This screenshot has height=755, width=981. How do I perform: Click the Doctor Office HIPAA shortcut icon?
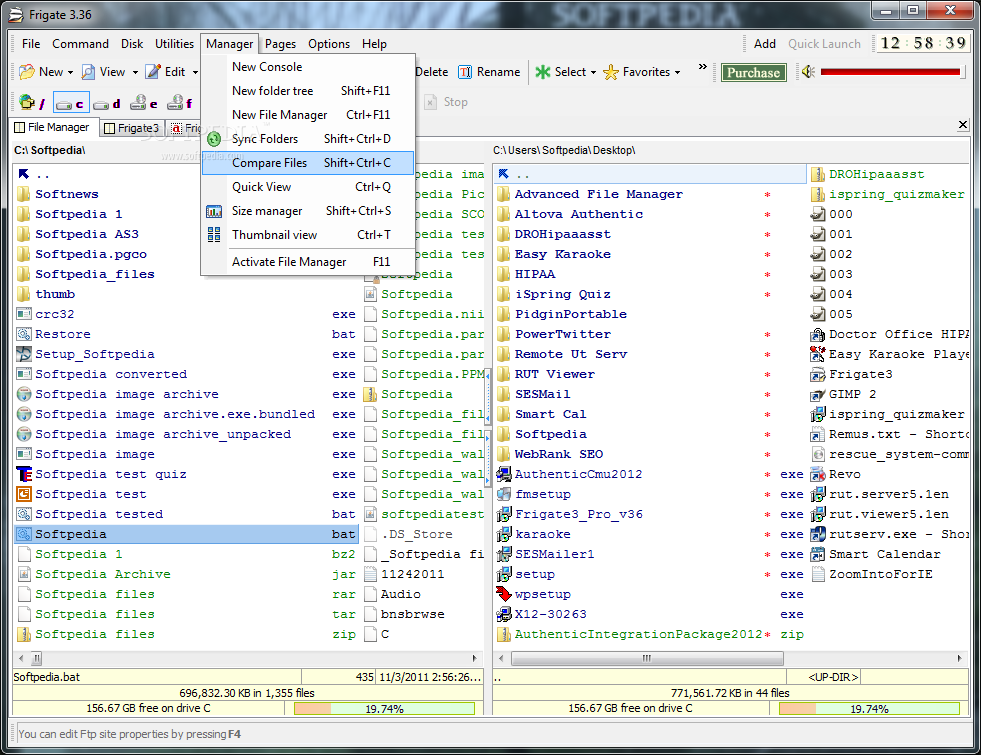pos(817,334)
